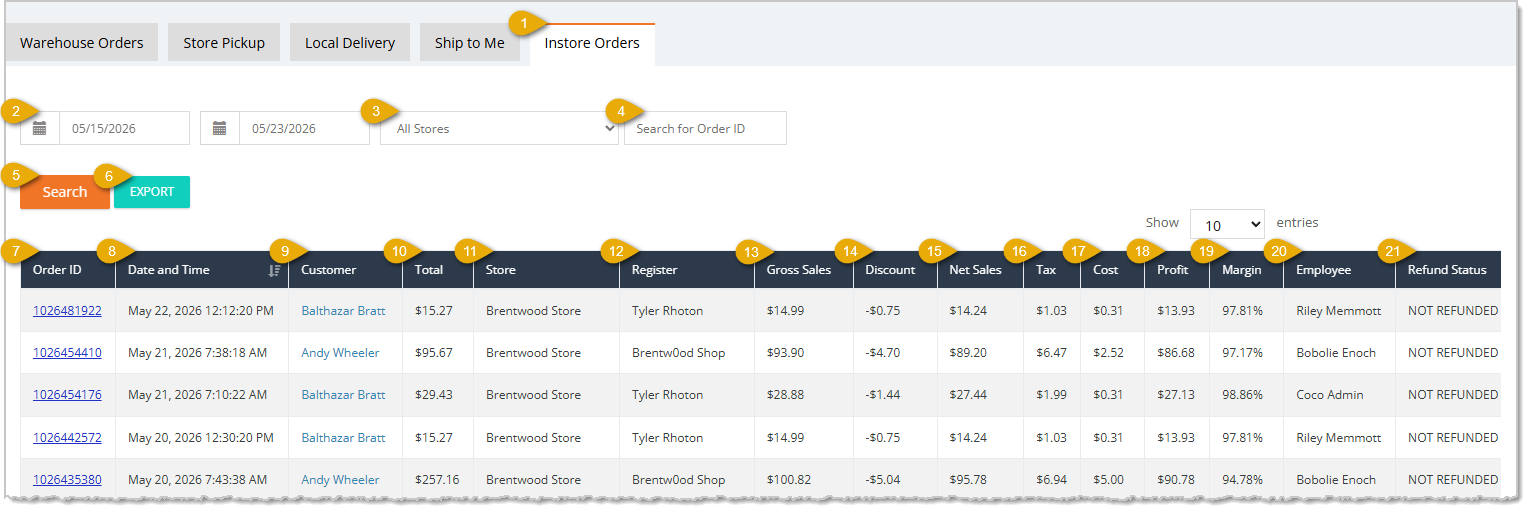Click Bobolie Enoch in the 1026454410 row
The width and height of the screenshot is (1528, 512).
(1336, 353)
